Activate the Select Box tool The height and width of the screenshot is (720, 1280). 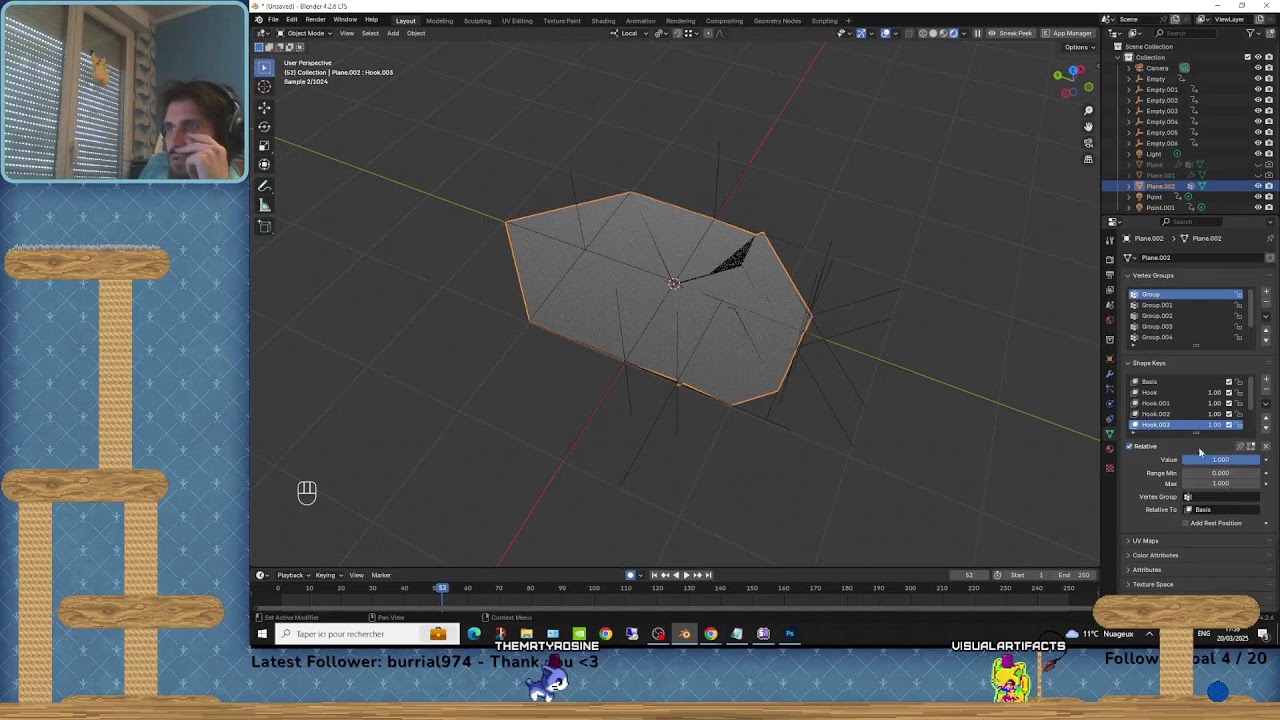pyautogui.click(x=264, y=68)
